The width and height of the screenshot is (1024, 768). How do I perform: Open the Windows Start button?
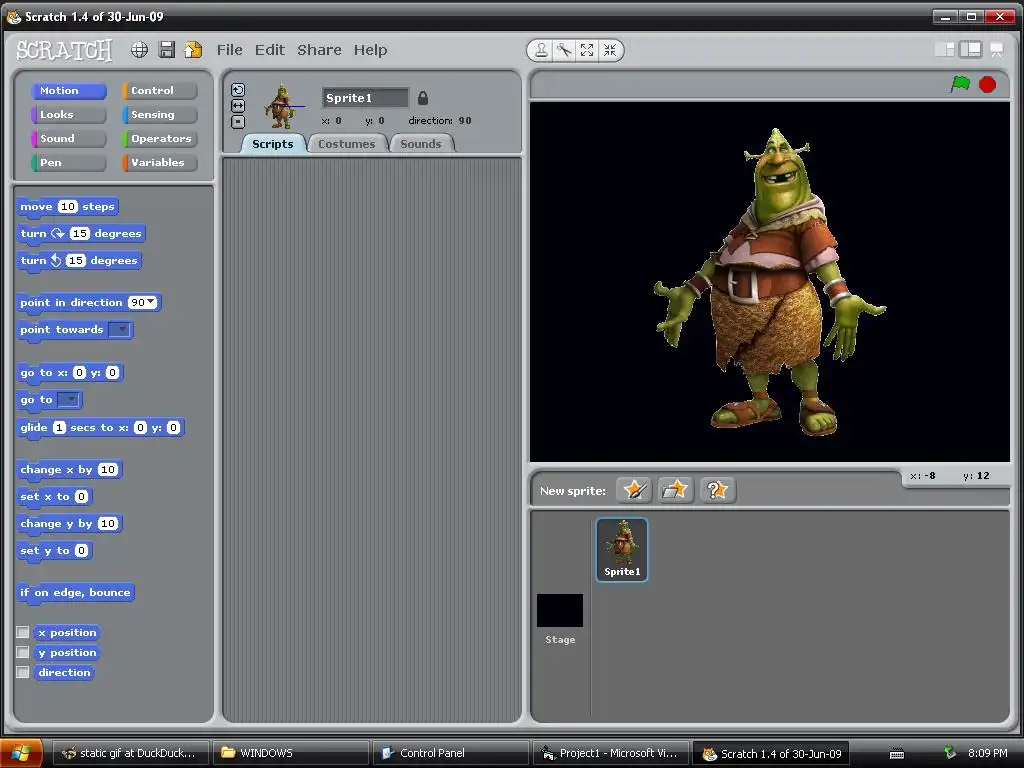[21, 753]
